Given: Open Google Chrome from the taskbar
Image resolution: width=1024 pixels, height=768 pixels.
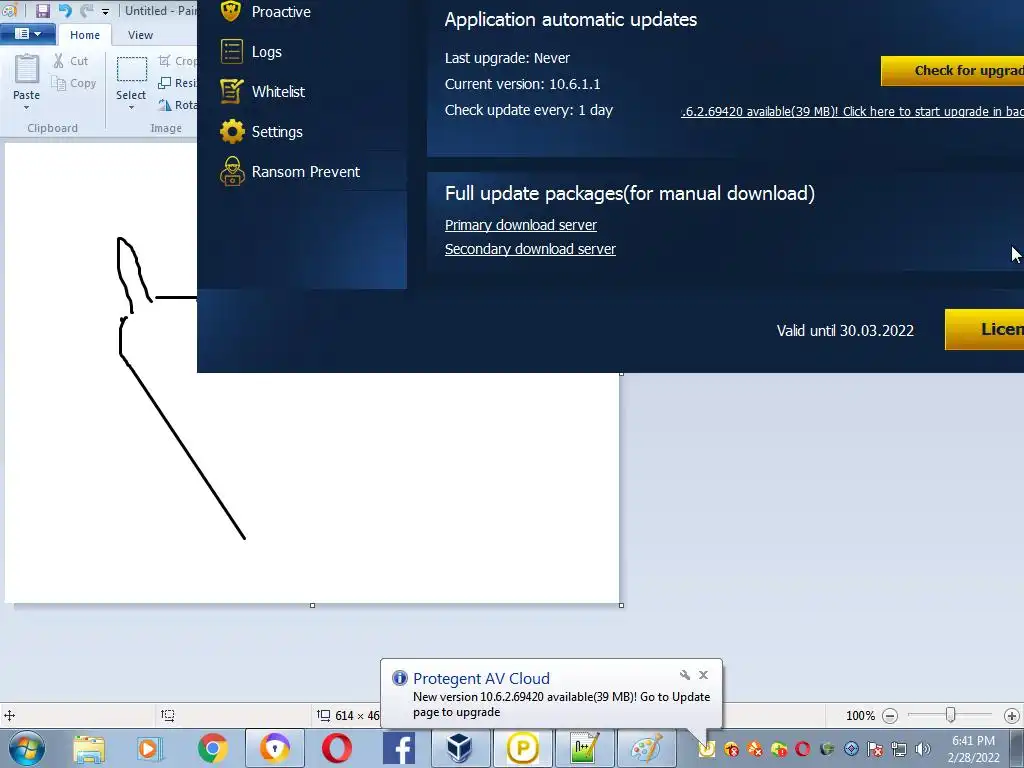Looking at the screenshot, I should (x=212, y=748).
